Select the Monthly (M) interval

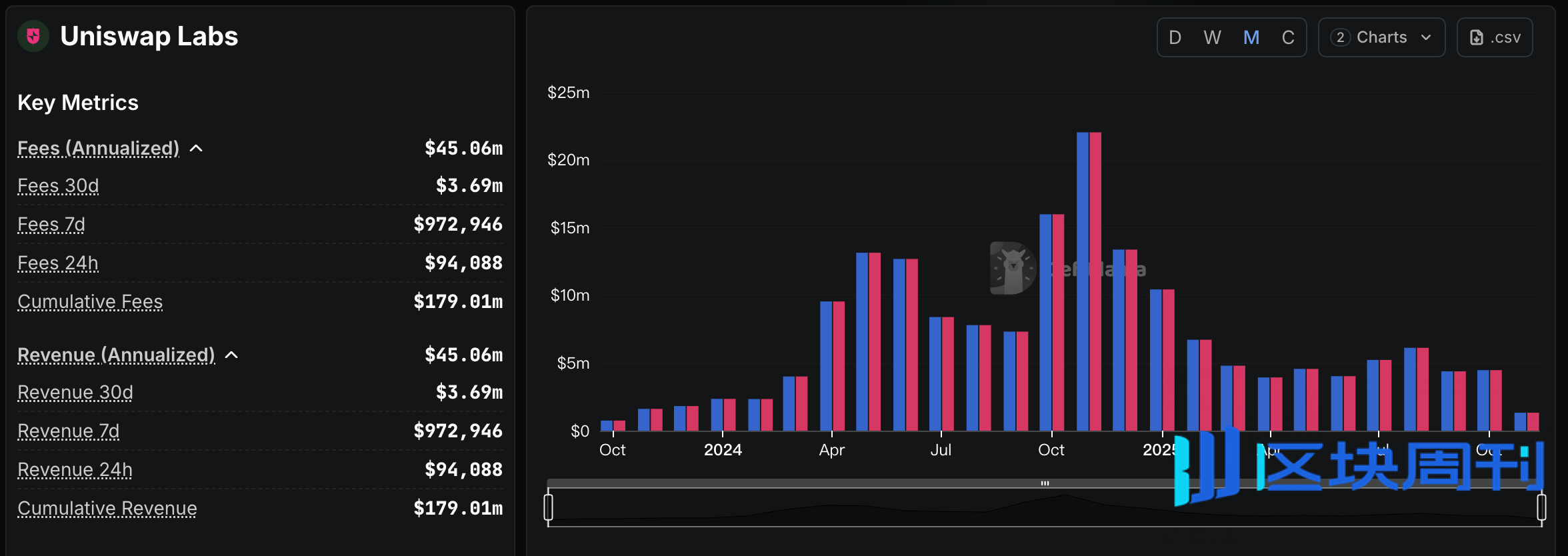coord(1251,37)
